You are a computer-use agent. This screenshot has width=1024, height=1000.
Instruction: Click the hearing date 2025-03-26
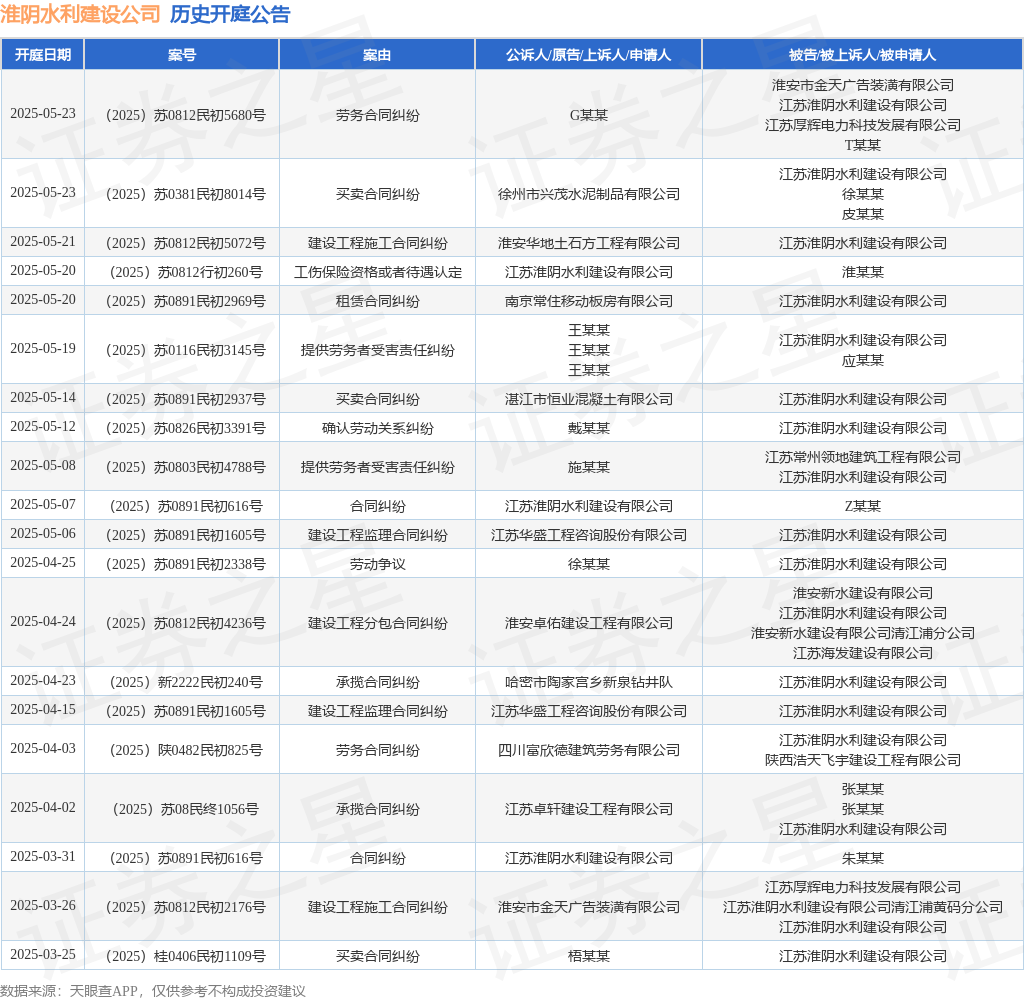[43, 905]
